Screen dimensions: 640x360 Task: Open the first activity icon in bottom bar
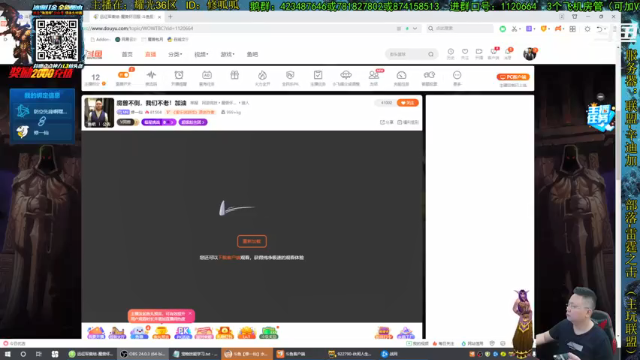click(x=96, y=333)
